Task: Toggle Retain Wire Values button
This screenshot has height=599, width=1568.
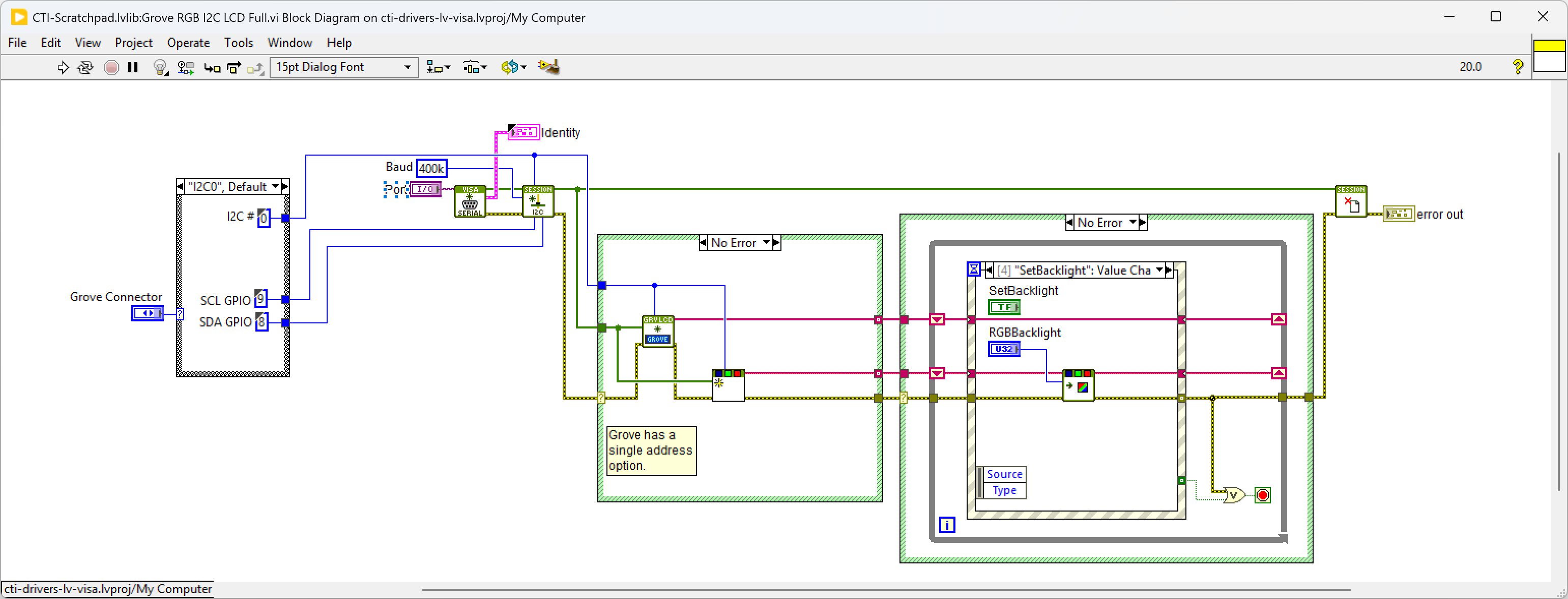Action: pyautogui.click(x=186, y=68)
